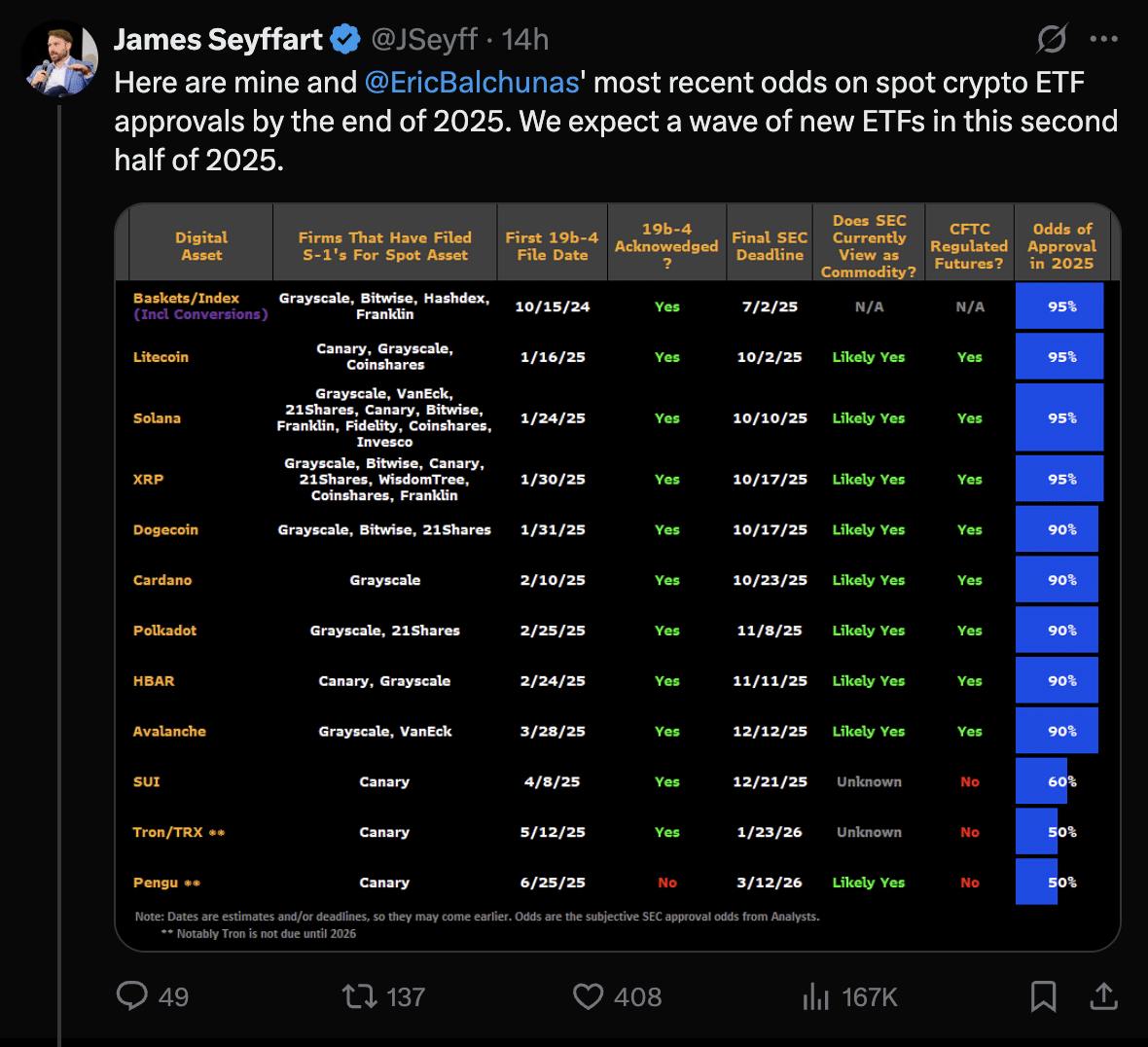Click the repost icon

(360, 996)
